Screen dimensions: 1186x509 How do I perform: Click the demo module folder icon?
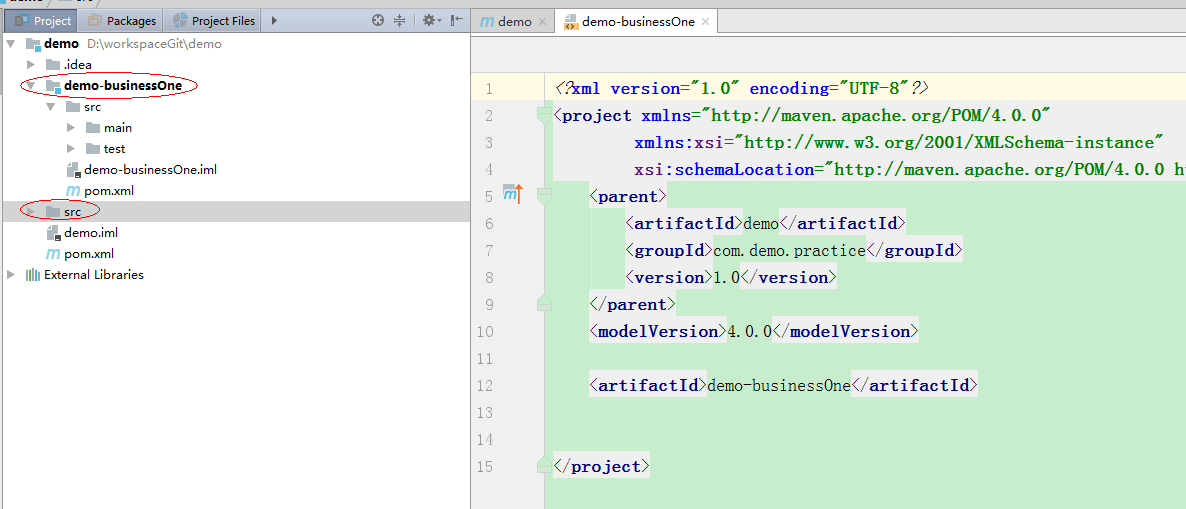coord(33,44)
